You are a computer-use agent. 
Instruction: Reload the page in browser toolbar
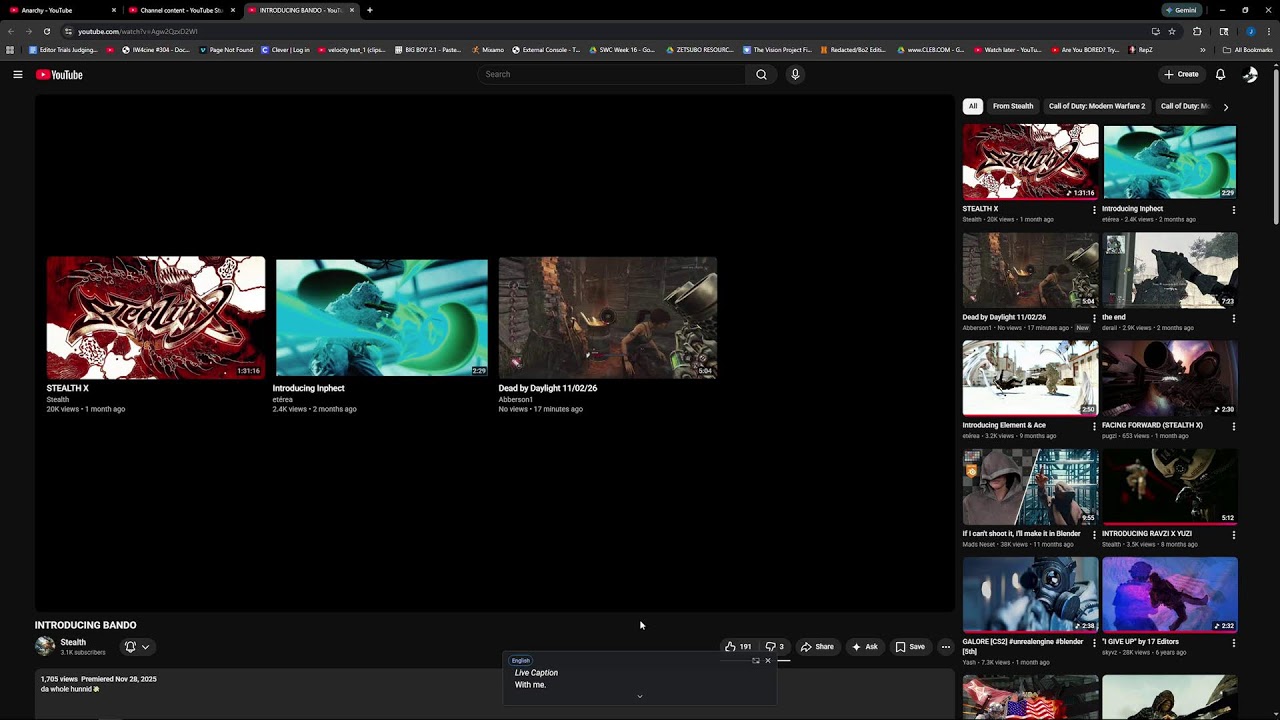46,31
